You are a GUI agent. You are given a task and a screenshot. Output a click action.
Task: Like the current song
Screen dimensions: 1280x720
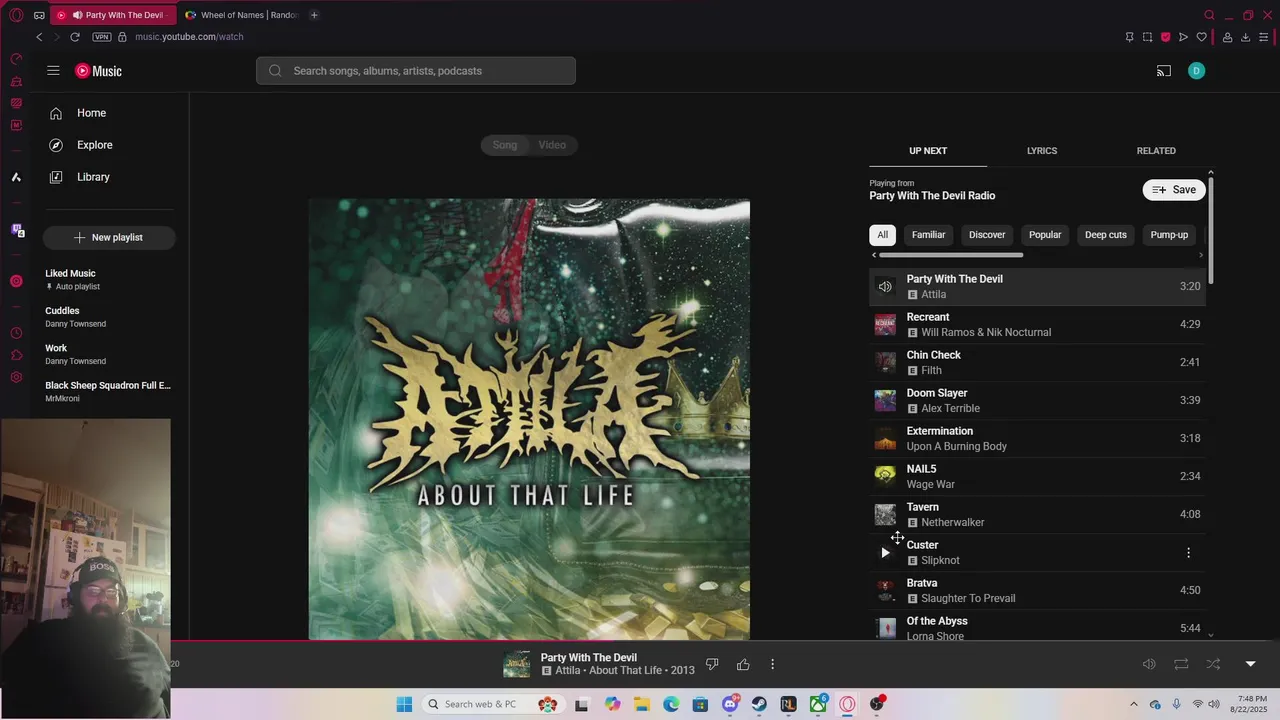tap(743, 664)
